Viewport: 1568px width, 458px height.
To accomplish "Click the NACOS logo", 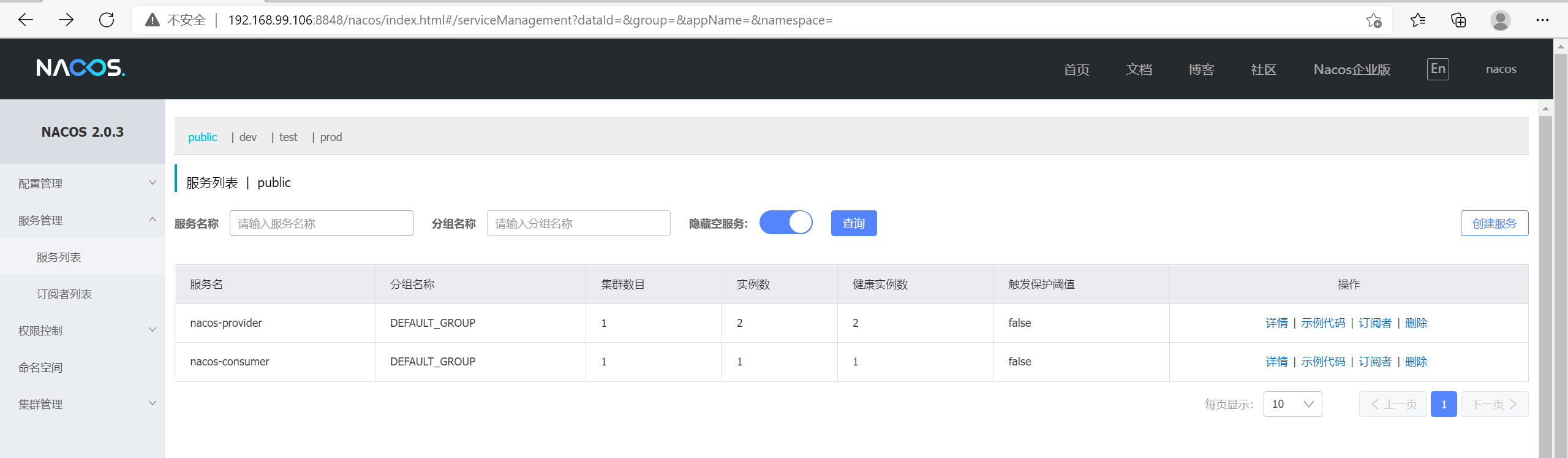I will click(x=80, y=67).
